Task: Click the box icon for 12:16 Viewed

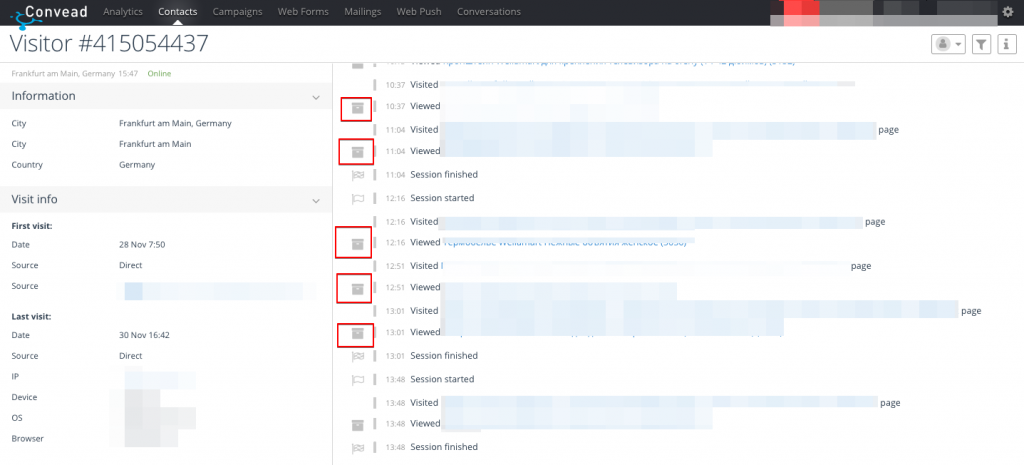Action: click(x=357, y=244)
